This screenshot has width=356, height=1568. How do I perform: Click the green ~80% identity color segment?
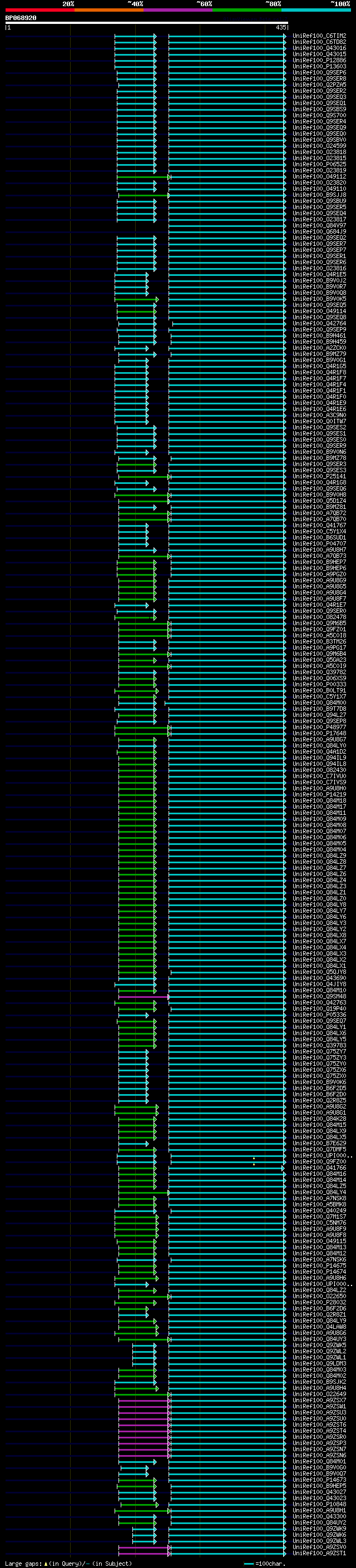coord(247,10)
